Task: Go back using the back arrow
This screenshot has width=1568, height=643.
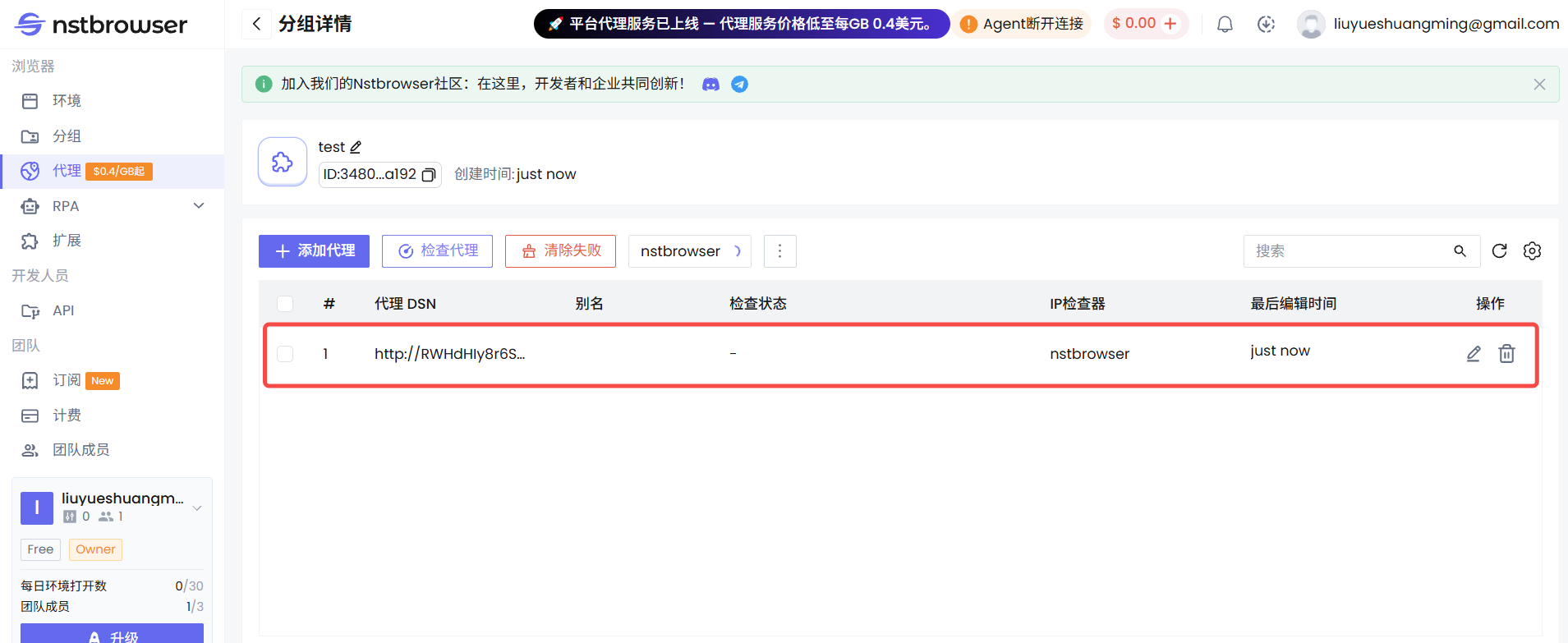Action: click(x=256, y=24)
